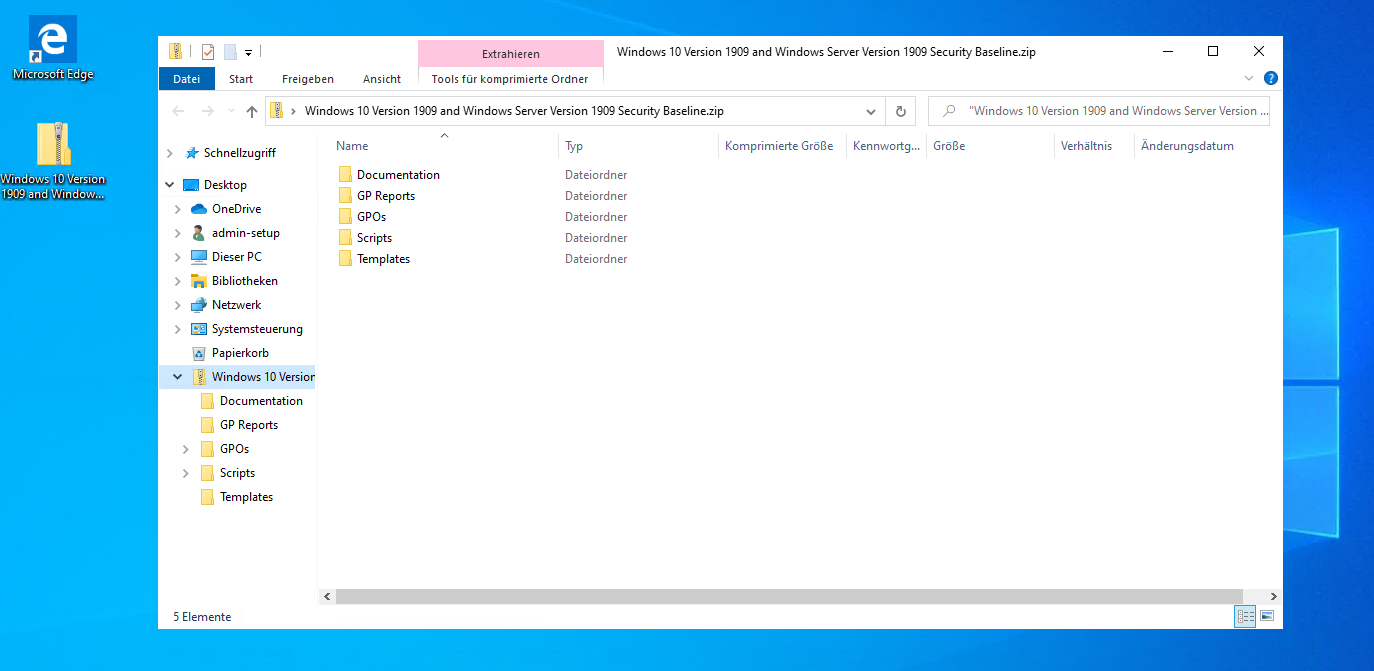This screenshot has height=671, width=1374.
Task: Sort by the Kennwortg... column header
Action: 886,146
